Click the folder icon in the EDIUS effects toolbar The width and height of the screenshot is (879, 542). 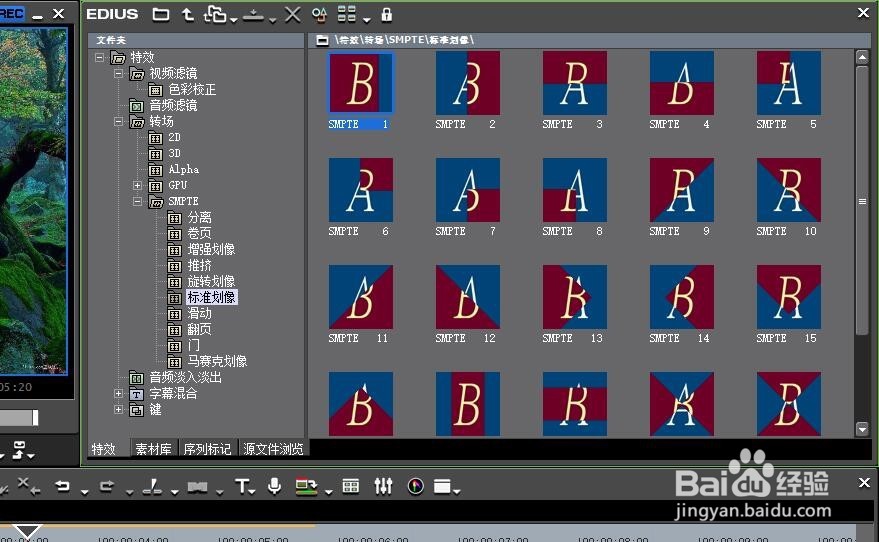tap(161, 15)
